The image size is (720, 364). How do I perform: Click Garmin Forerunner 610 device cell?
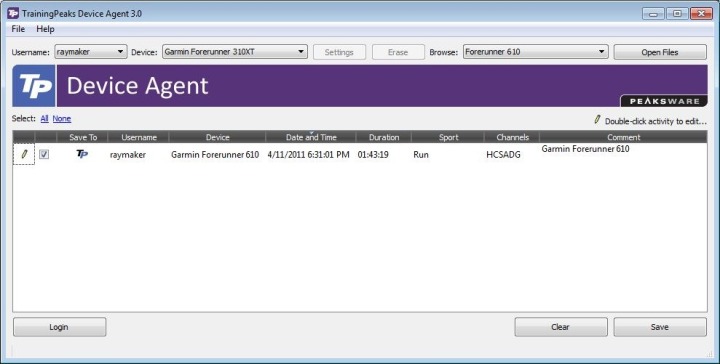[215, 155]
